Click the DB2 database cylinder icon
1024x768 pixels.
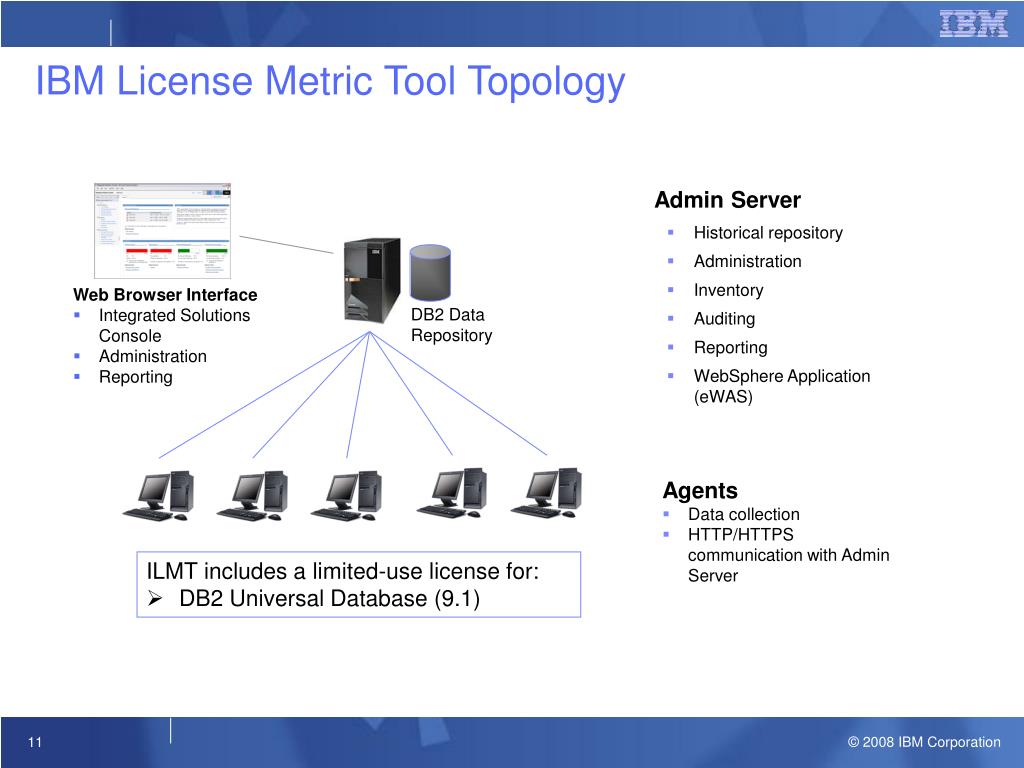tap(430, 273)
